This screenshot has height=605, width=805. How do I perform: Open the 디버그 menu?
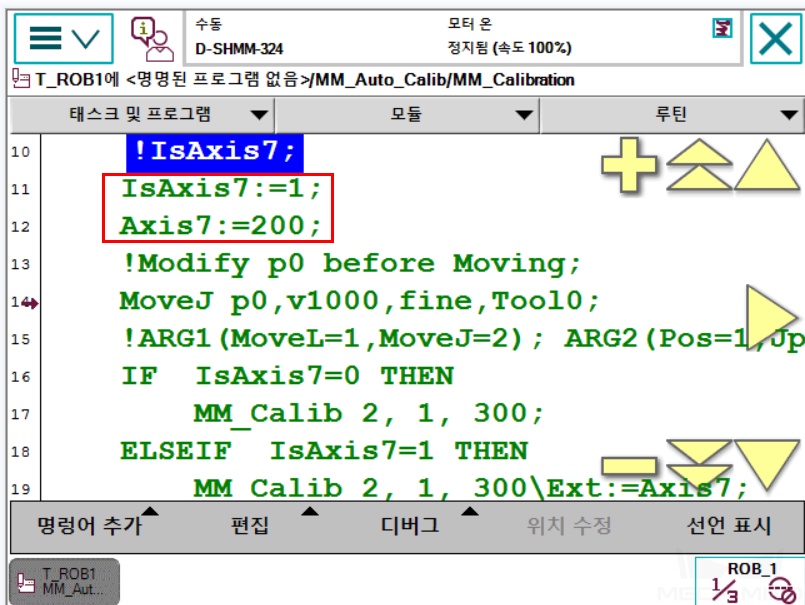pos(410,525)
